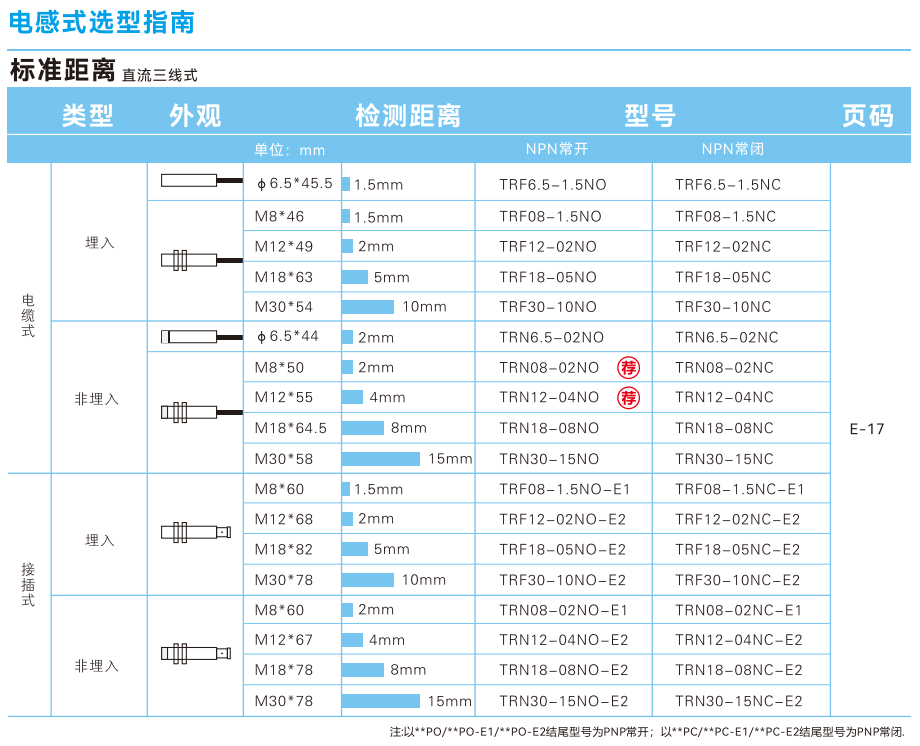Click the red 荐 badge beside TRN08-02NO

[628, 367]
